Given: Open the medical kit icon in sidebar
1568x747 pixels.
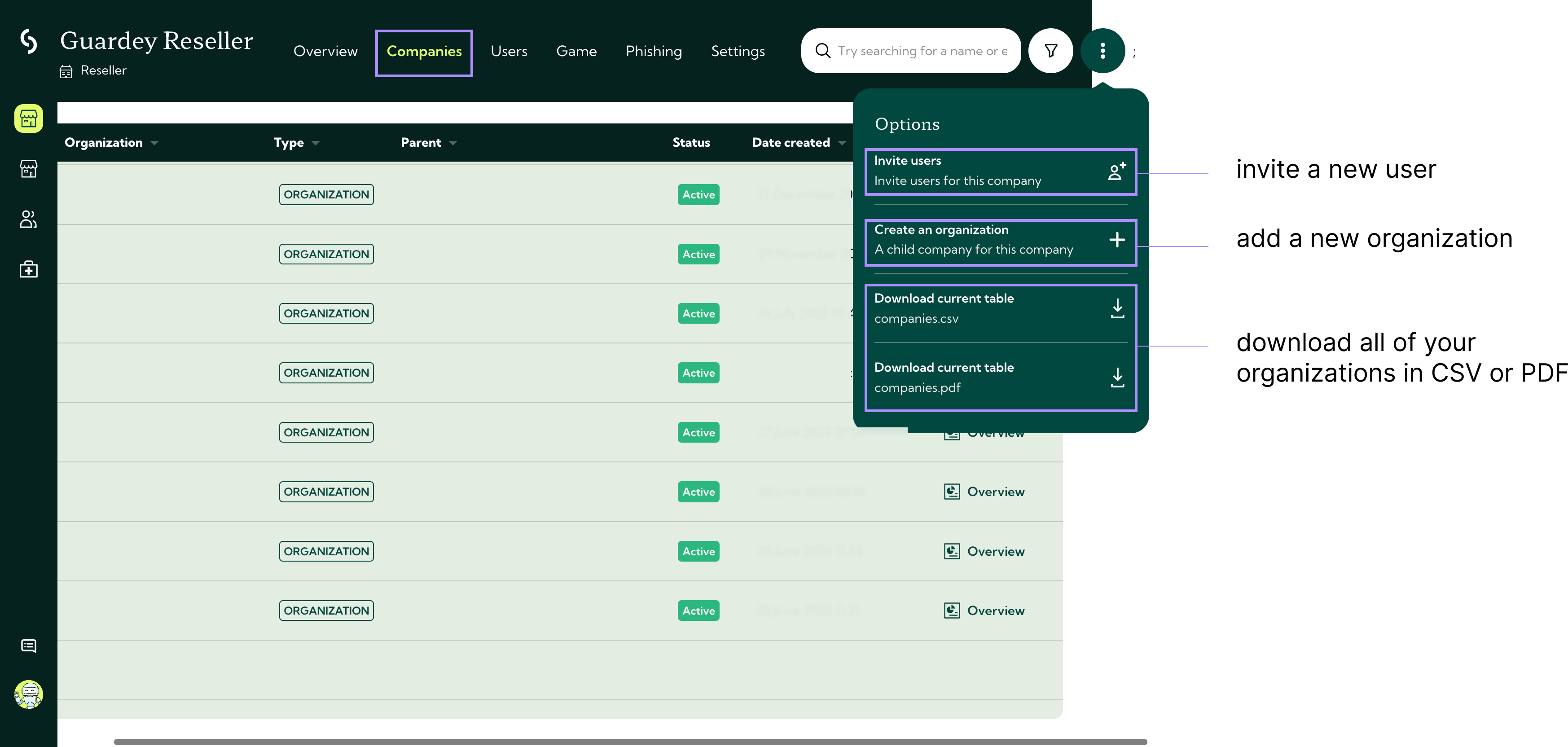Looking at the screenshot, I should tap(29, 269).
